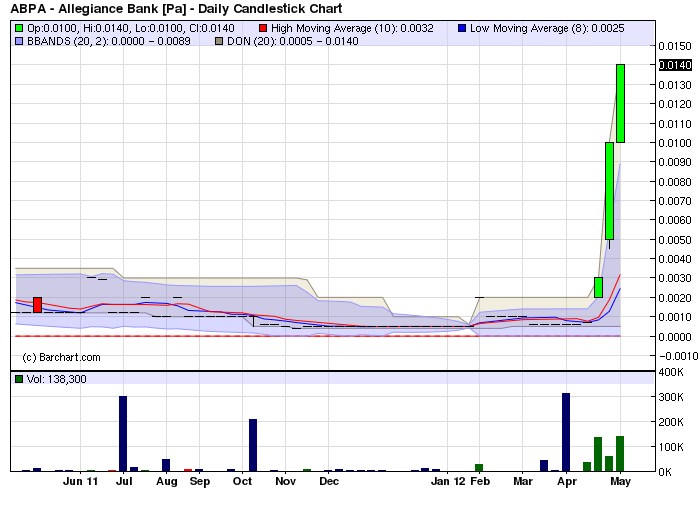Click the 200K volume axis label
The height and width of the screenshot is (512, 700).
[x=671, y=422]
